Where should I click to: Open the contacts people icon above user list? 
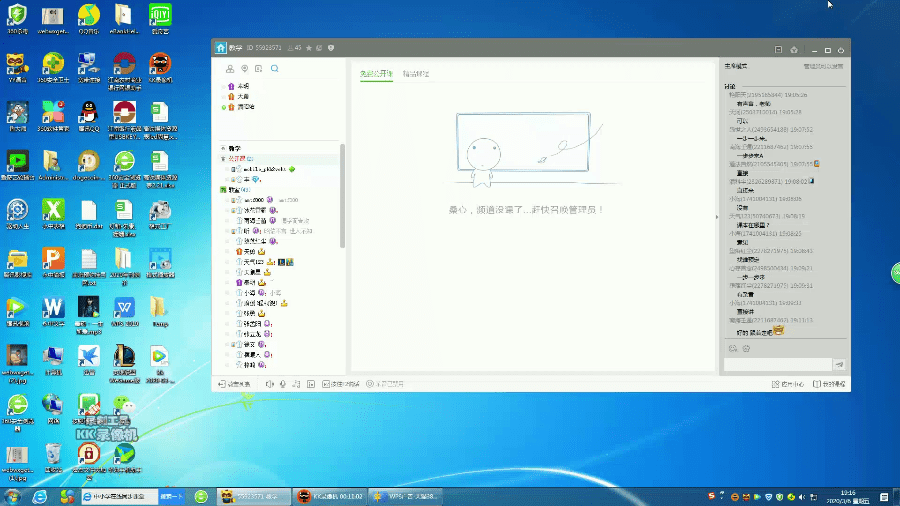pos(230,69)
